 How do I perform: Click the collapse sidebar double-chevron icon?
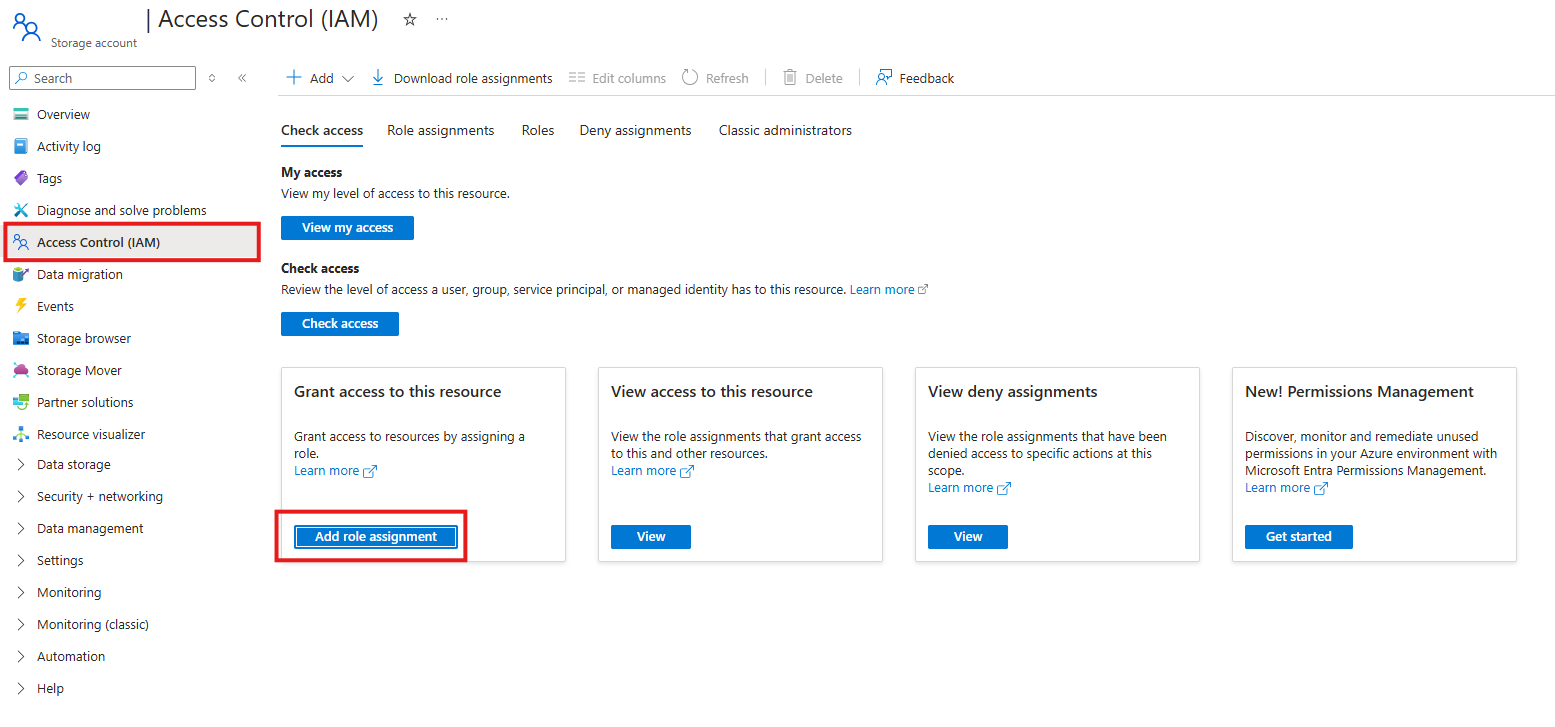pos(242,78)
